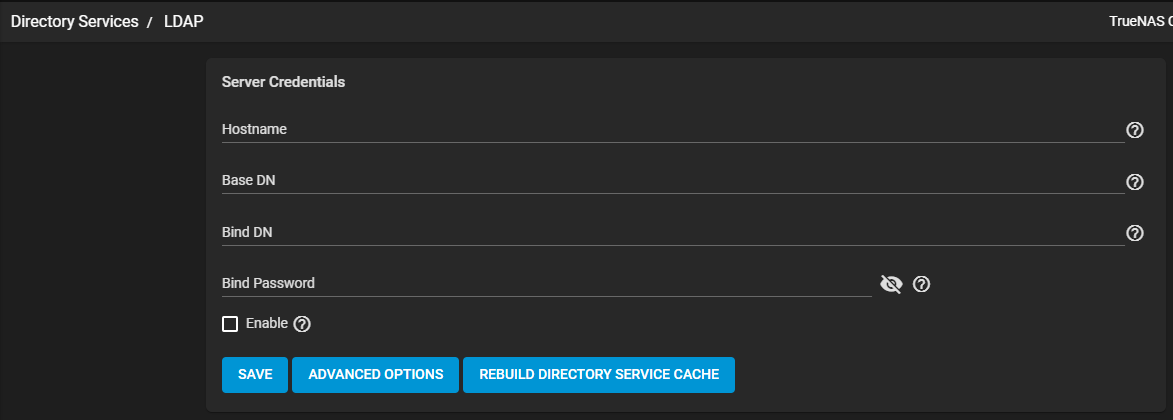This screenshot has height=420, width=1173.
Task: Click the Base DN help icon
Action: click(1135, 182)
